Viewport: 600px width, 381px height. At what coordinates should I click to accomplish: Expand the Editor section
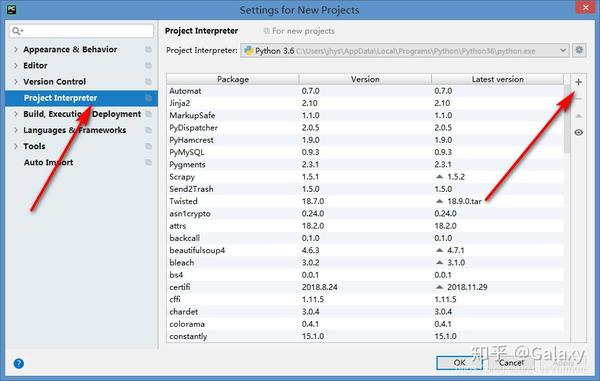click(16, 65)
